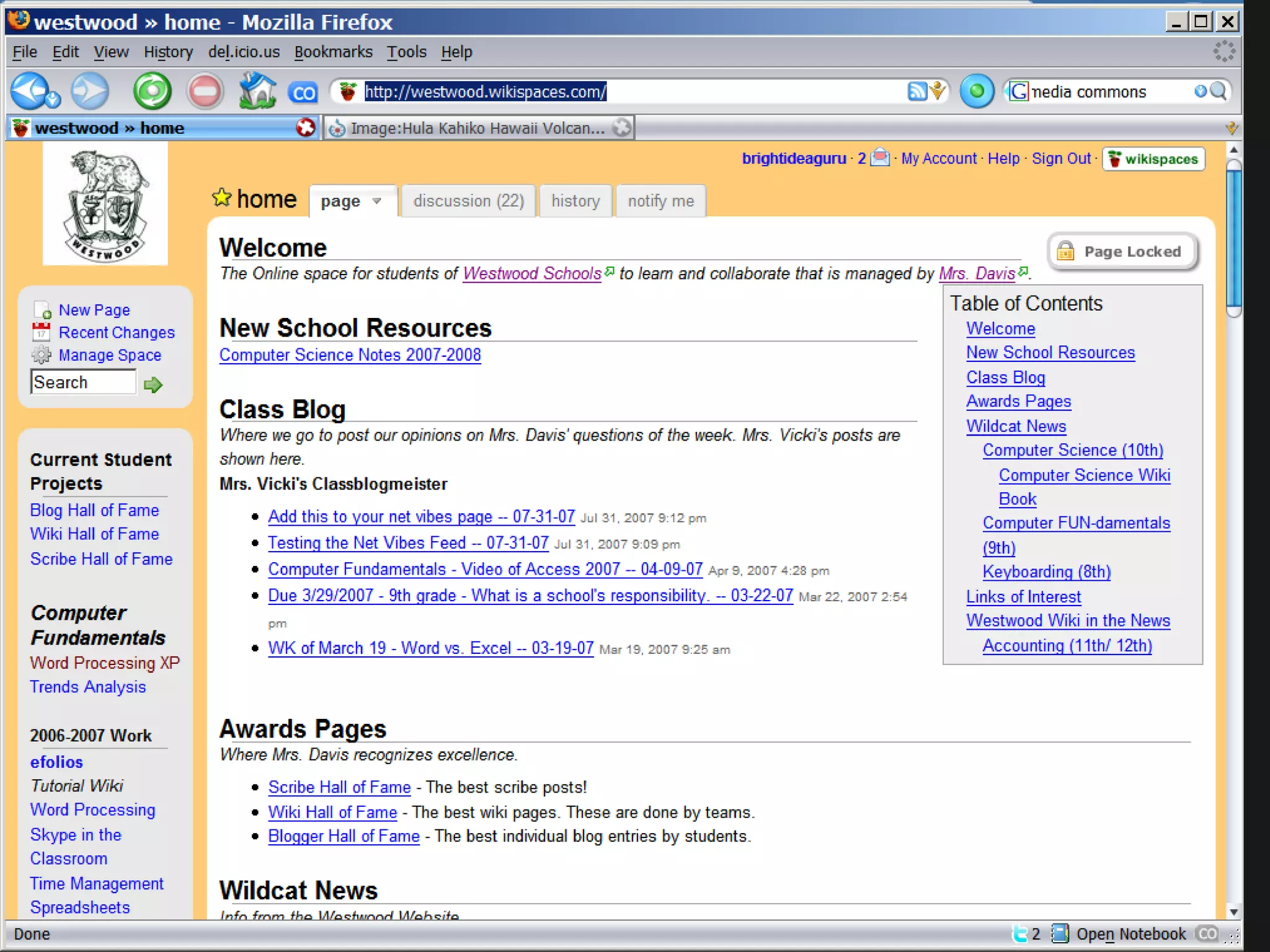Click the Open Notebook status bar icon

click(x=1060, y=933)
